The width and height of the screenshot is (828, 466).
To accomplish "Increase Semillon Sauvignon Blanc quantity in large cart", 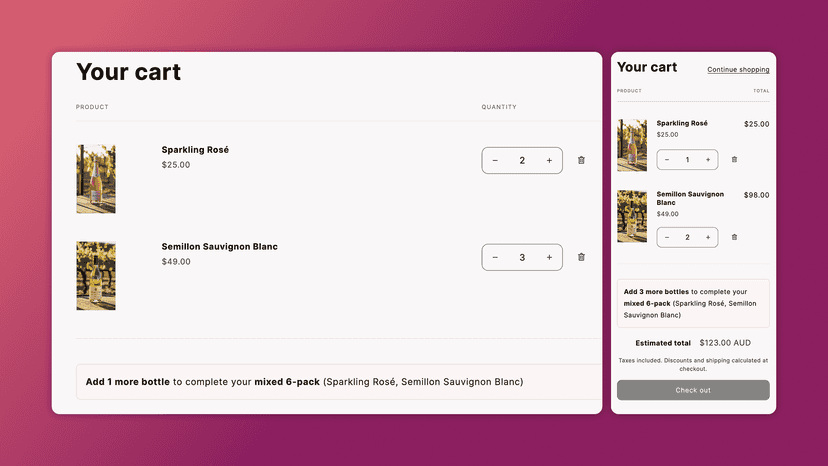I will (x=549, y=257).
